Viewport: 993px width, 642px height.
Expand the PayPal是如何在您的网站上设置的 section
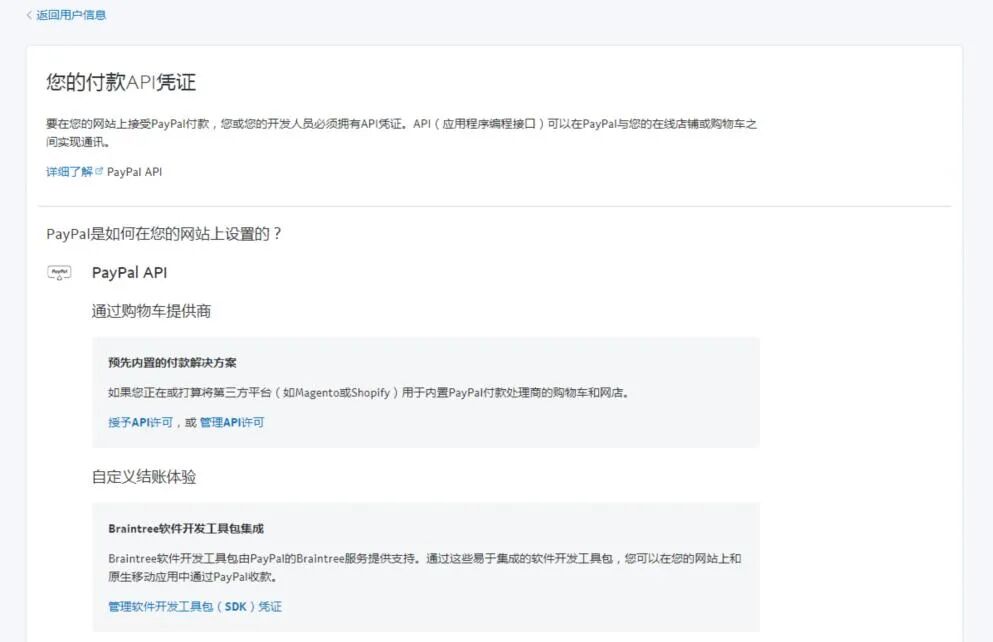163,233
